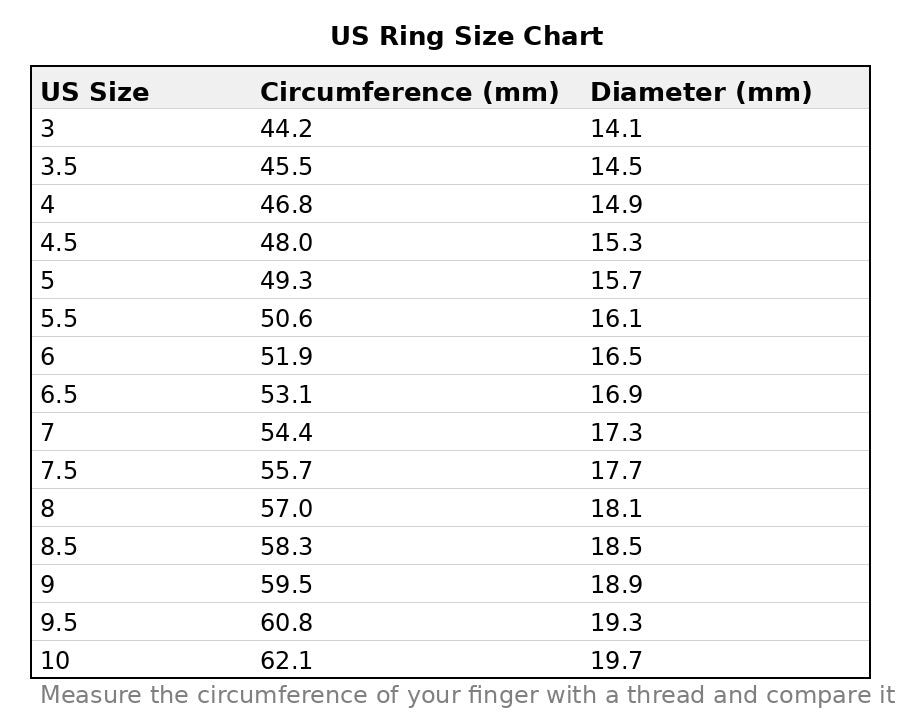Select the size 3 row cell

[48, 128]
